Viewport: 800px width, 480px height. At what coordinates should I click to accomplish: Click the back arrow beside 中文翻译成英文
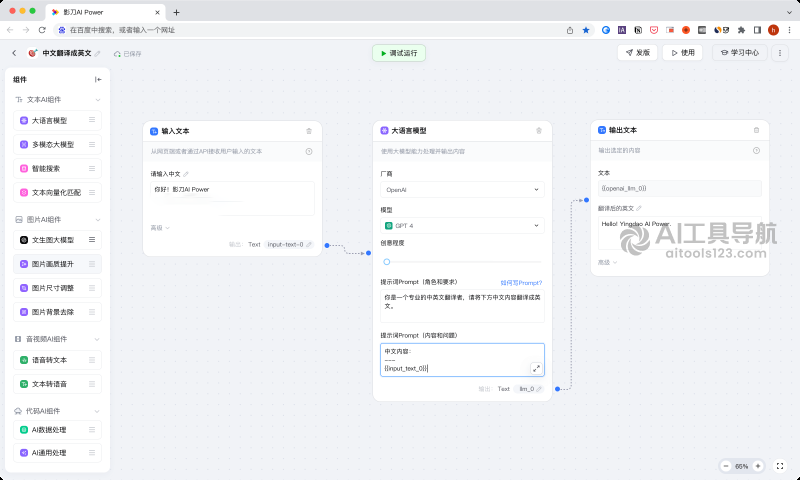pyautogui.click(x=14, y=53)
